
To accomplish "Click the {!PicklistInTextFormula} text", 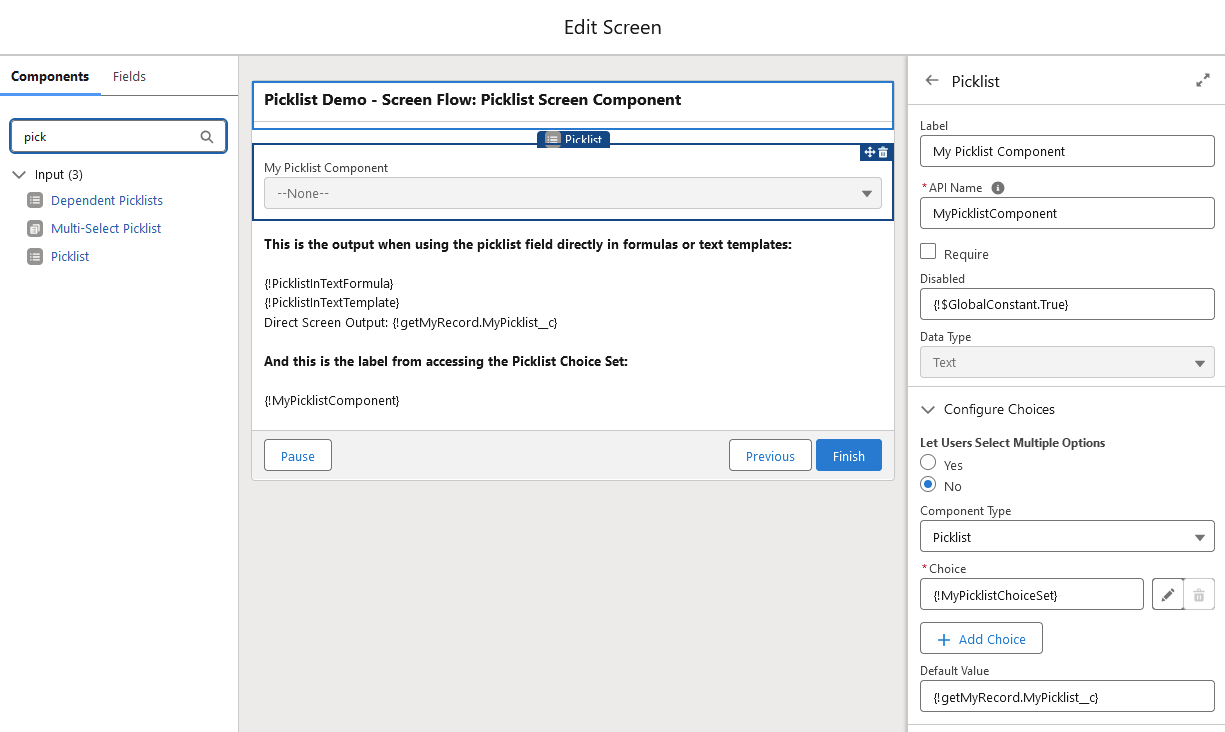I will [329, 284].
